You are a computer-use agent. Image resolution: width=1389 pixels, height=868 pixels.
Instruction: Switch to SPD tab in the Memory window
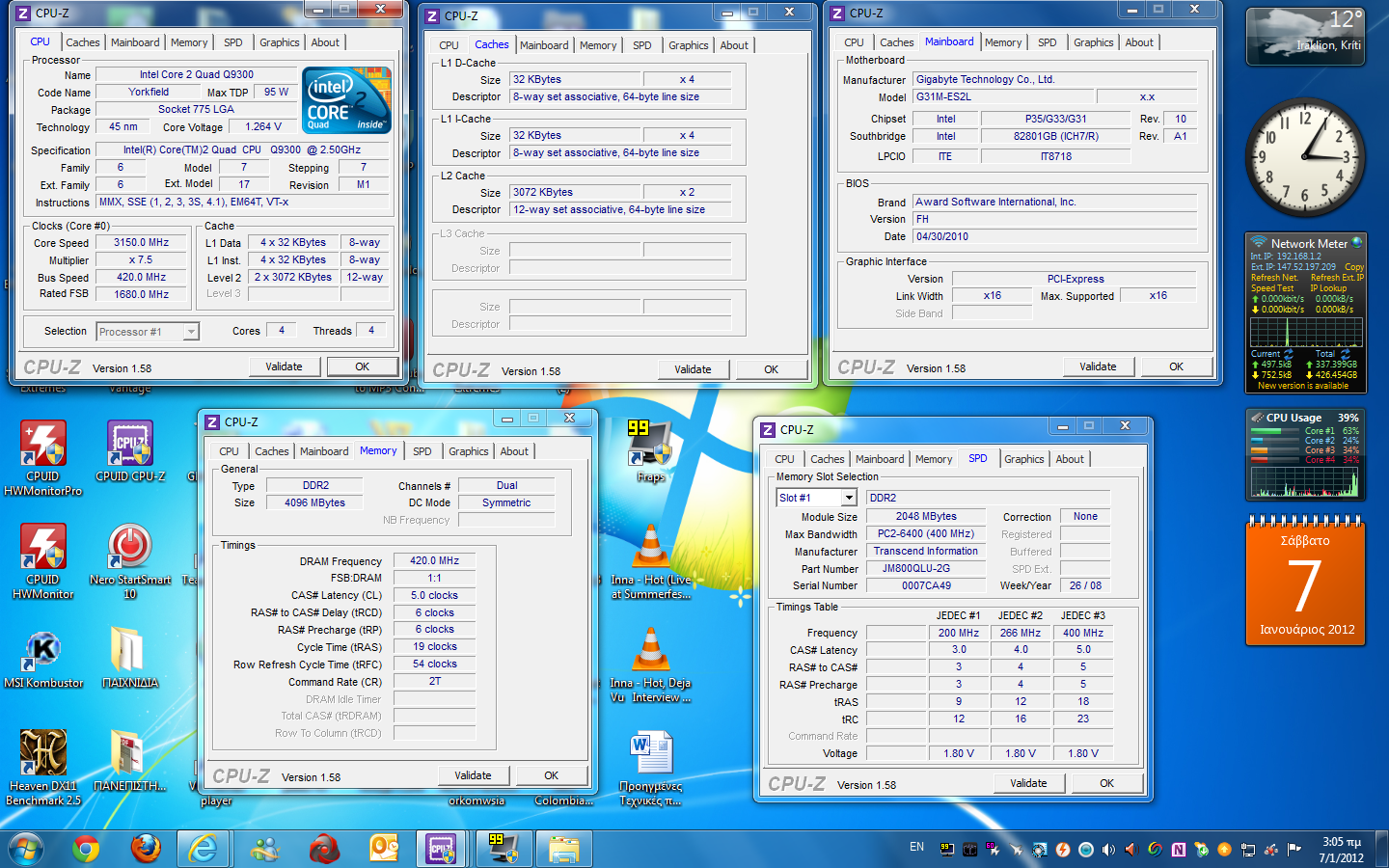click(x=422, y=451)
